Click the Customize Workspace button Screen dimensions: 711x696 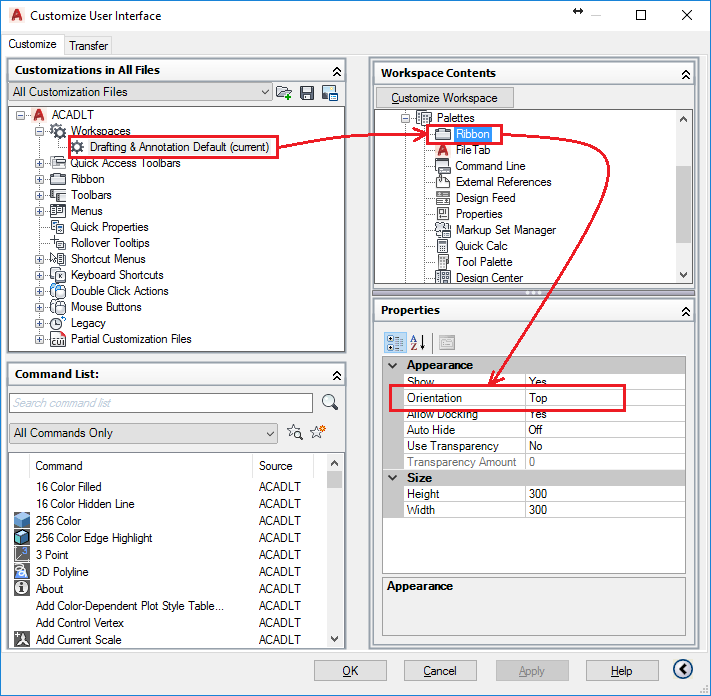[x=444, y=98]
